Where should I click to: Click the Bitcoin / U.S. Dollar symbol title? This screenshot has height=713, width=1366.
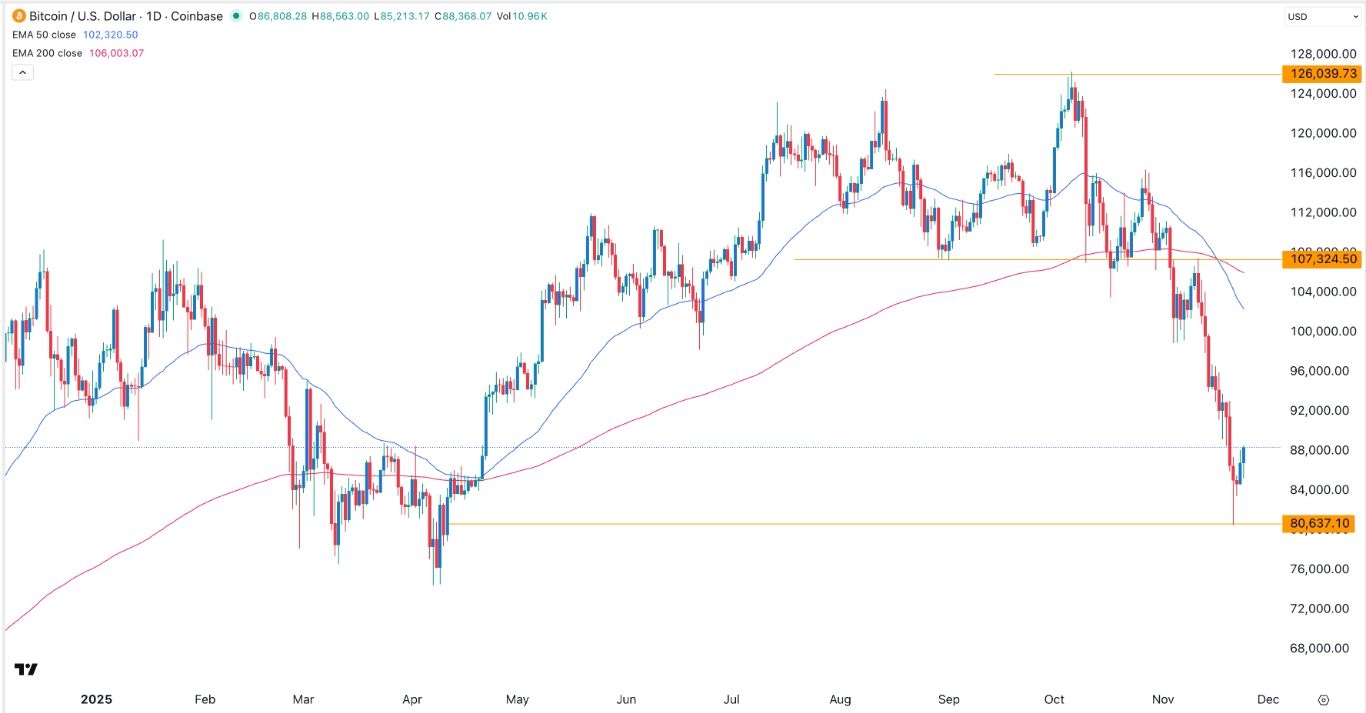pyautogui.click(x=83, y=16)
